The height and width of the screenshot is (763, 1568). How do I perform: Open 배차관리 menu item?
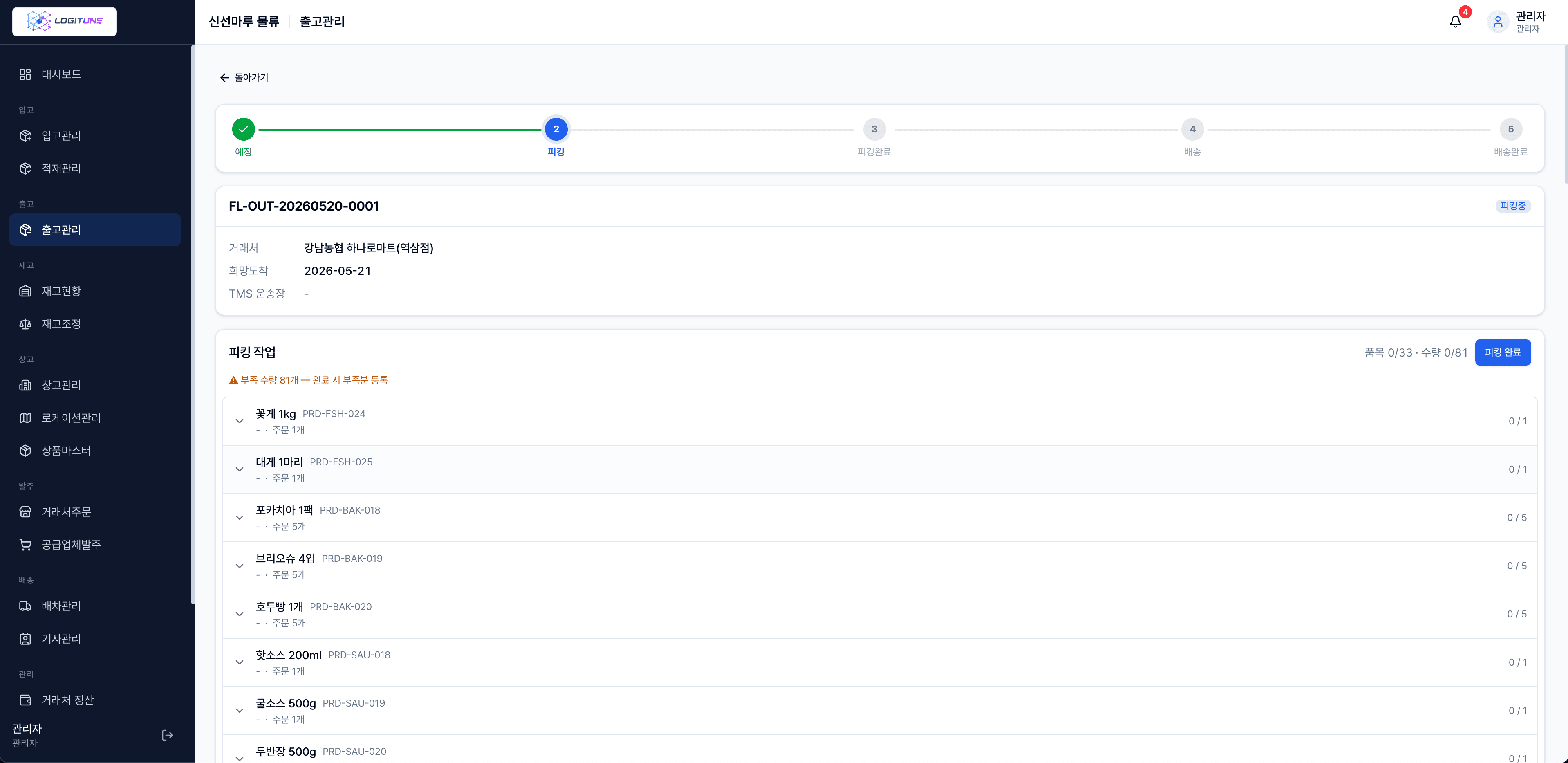coord(95,606)
